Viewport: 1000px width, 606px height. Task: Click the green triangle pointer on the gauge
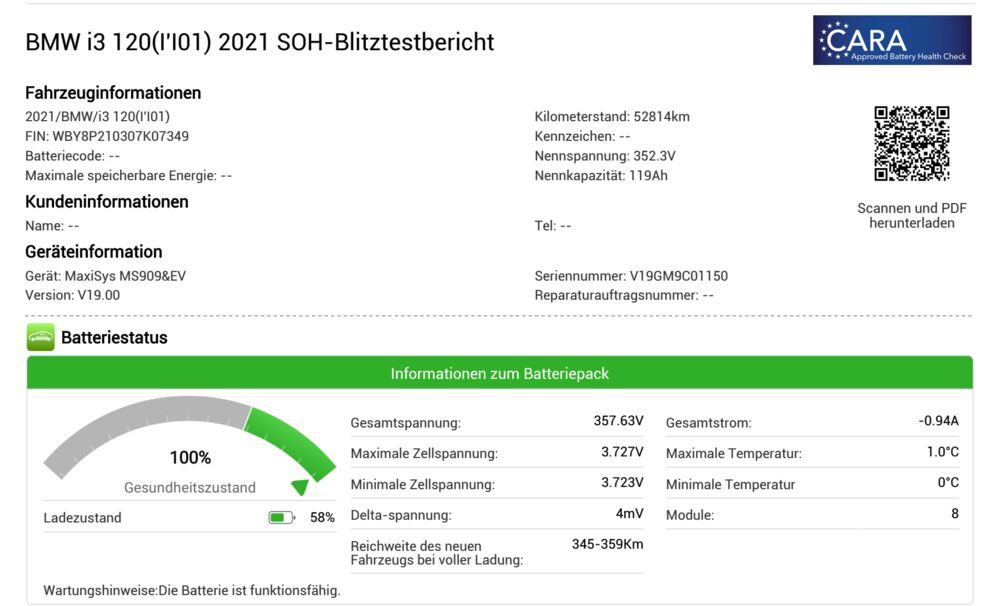[299, 487]
